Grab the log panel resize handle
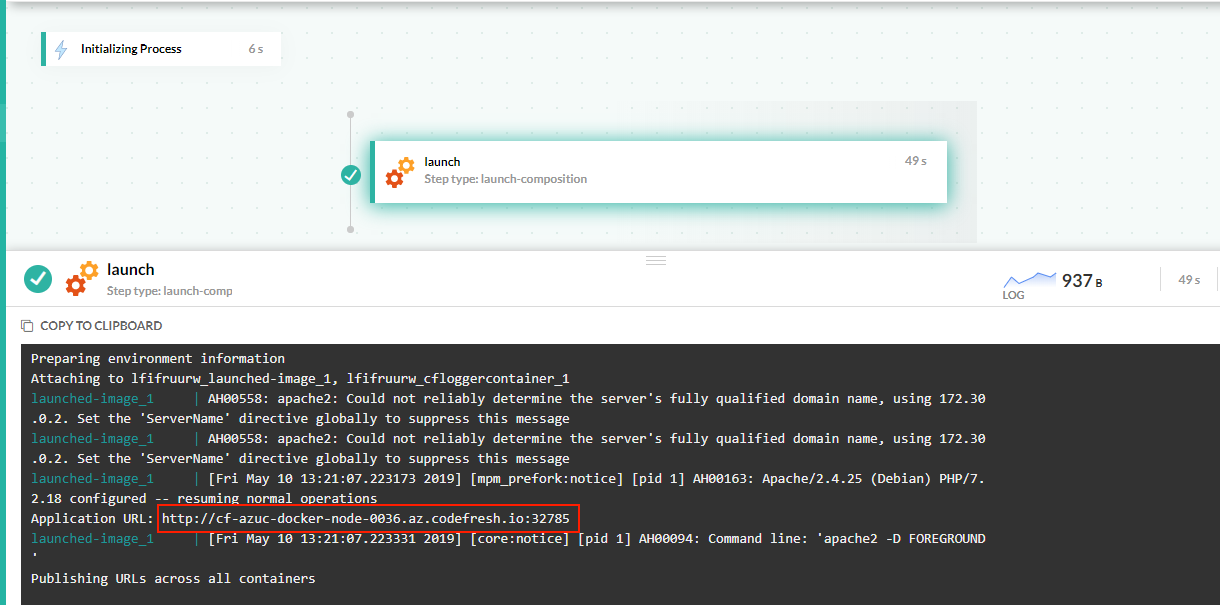 click(x=656, y=260)
